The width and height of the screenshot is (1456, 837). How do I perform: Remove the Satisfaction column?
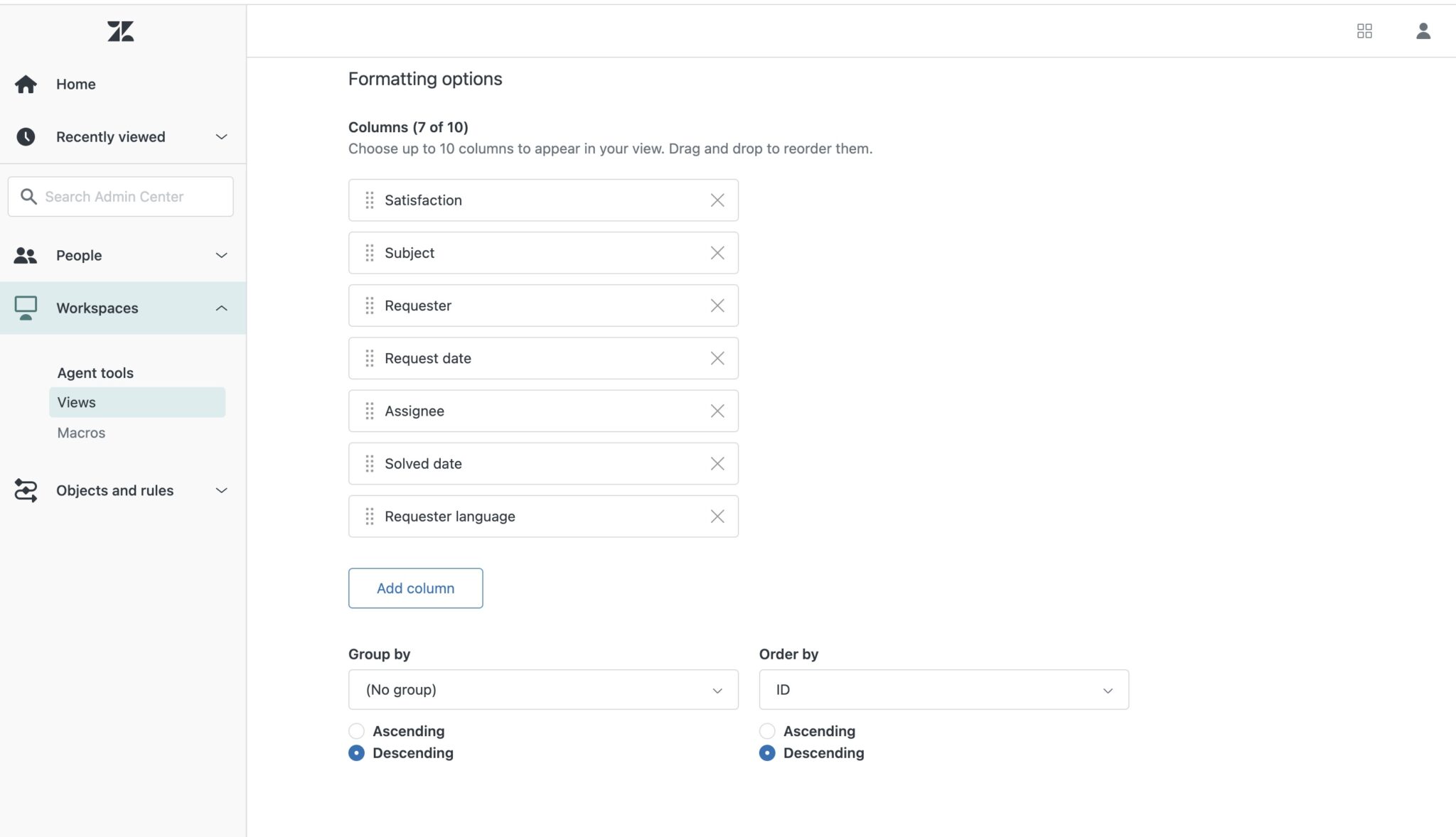click(717, 200)
